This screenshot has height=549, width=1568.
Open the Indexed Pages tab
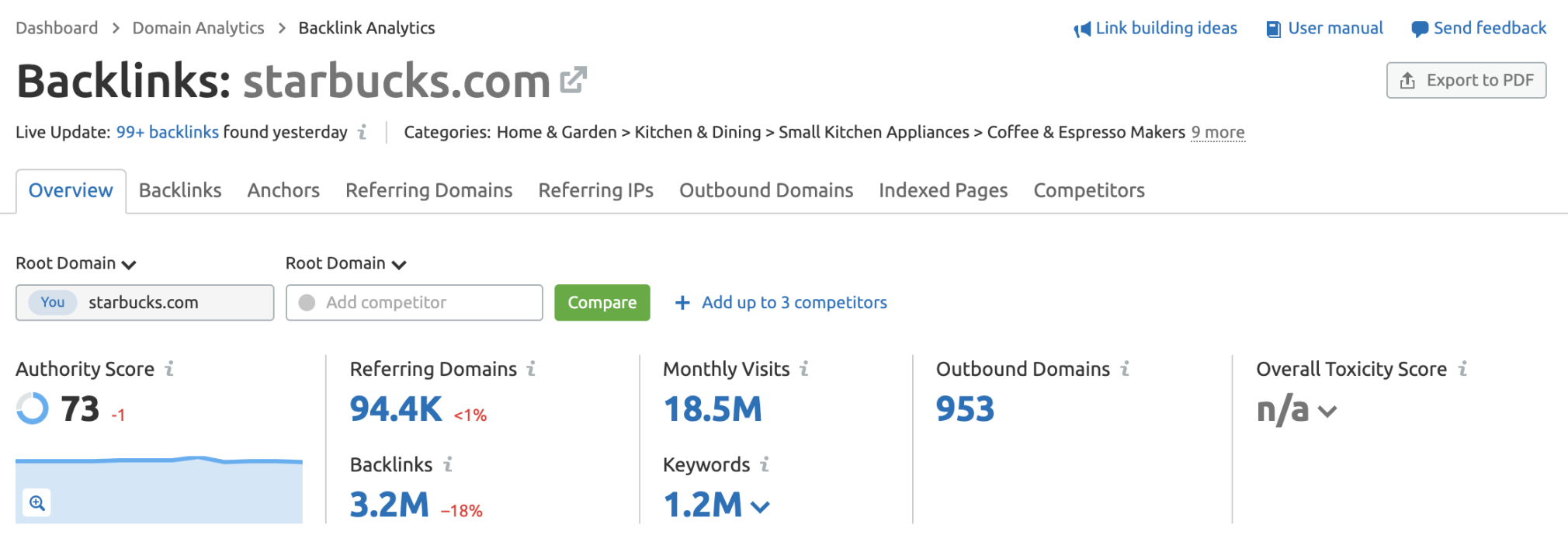[x=943, y=190]
